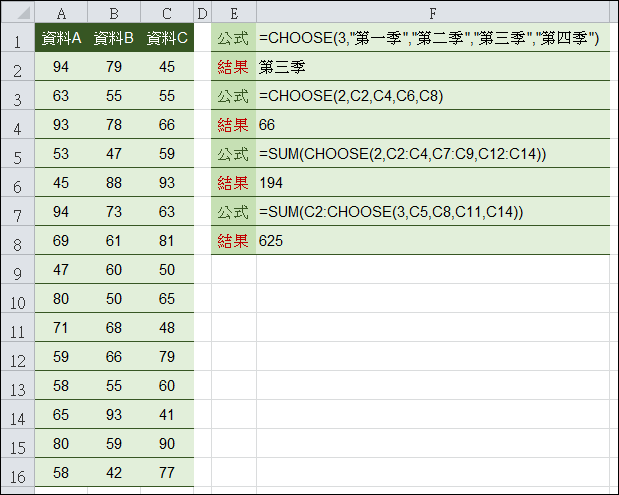Image resolution: width=619 pixels, height=495 pixels.
Task: Click cell C12 with value 79
Action: click(x=167, y=356)
